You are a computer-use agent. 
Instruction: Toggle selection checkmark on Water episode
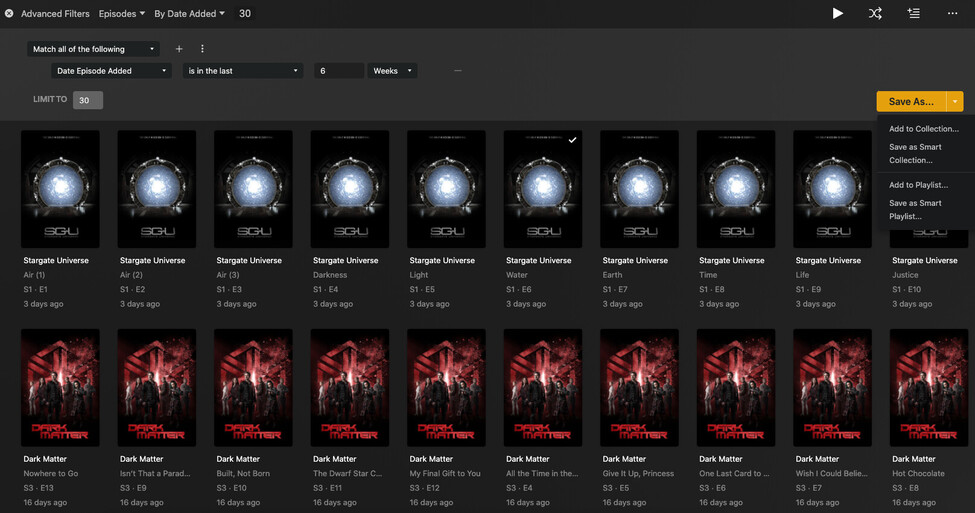(x=572, y=140)
